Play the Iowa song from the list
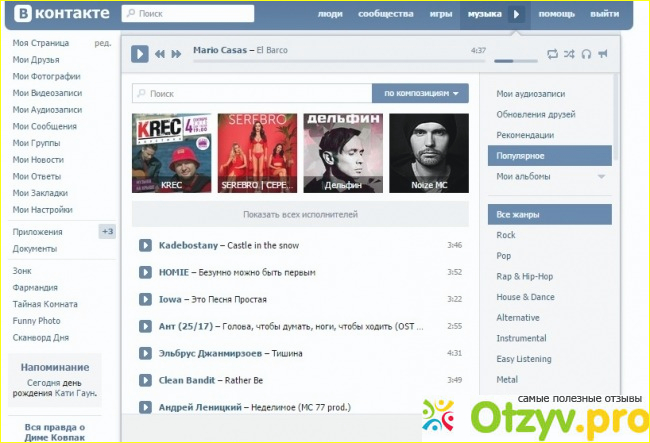The height and width of the screenshot is (443, 650). [145, 299]
